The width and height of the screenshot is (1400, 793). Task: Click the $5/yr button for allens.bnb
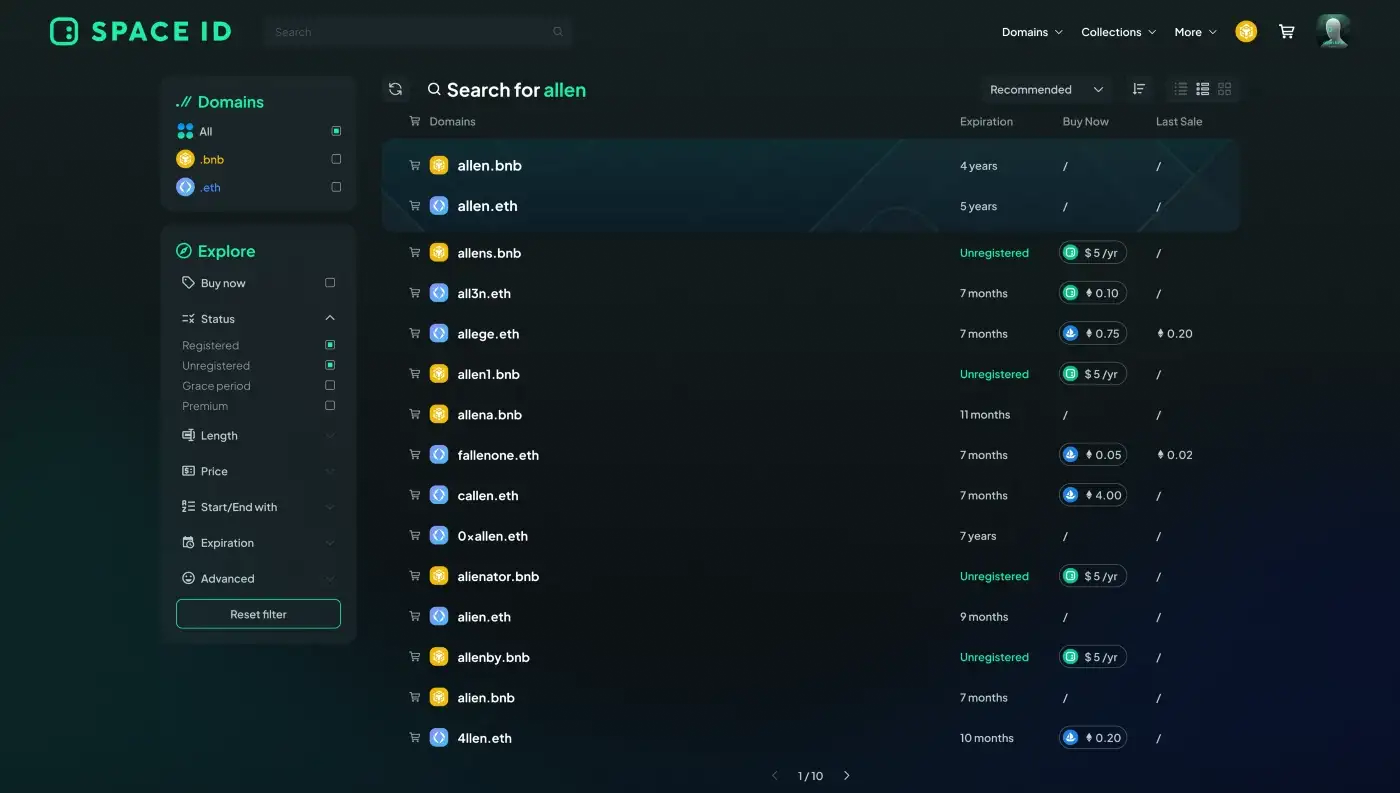1093,253
